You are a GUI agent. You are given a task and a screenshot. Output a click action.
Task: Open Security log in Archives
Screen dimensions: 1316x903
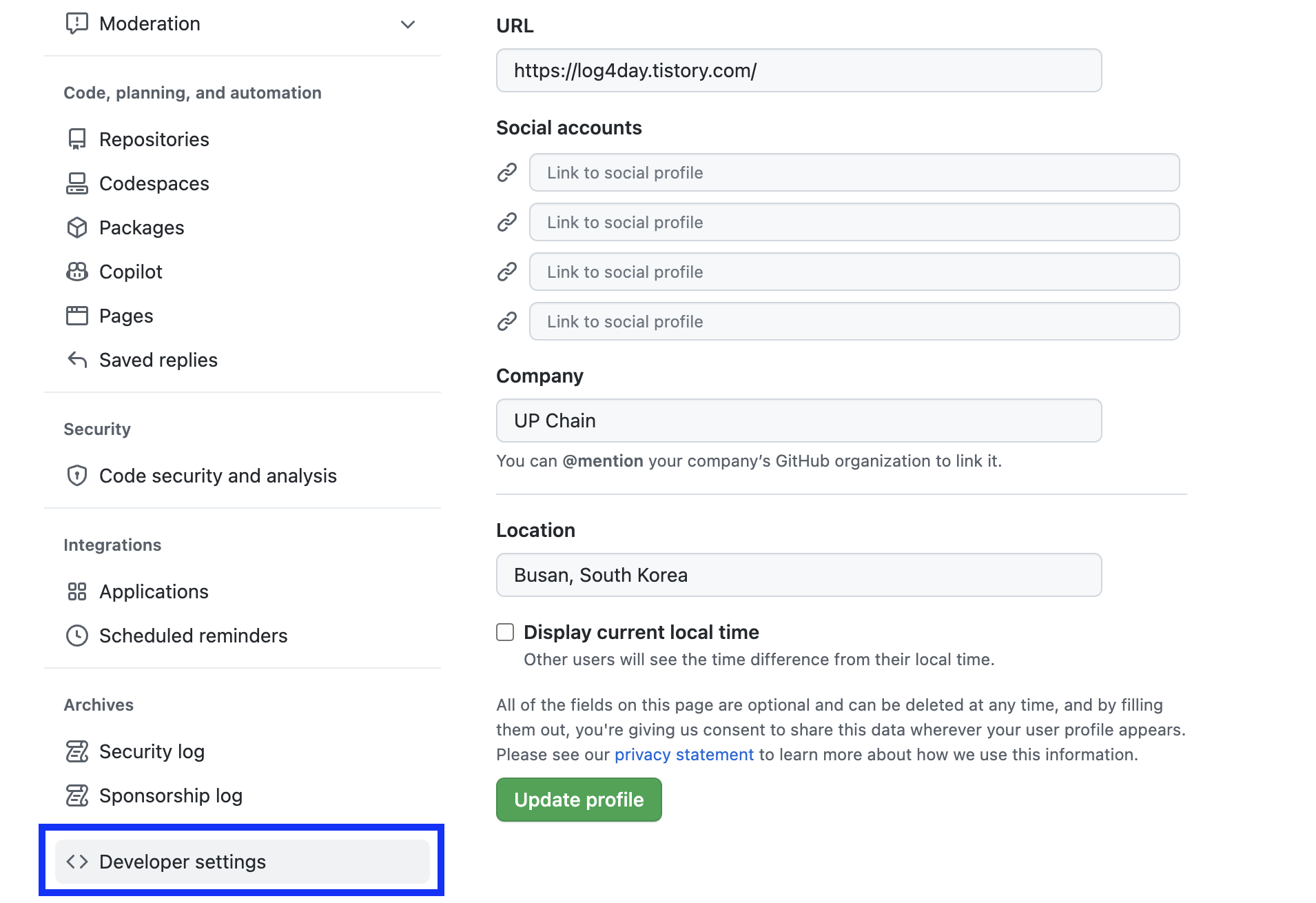[152, 751]
